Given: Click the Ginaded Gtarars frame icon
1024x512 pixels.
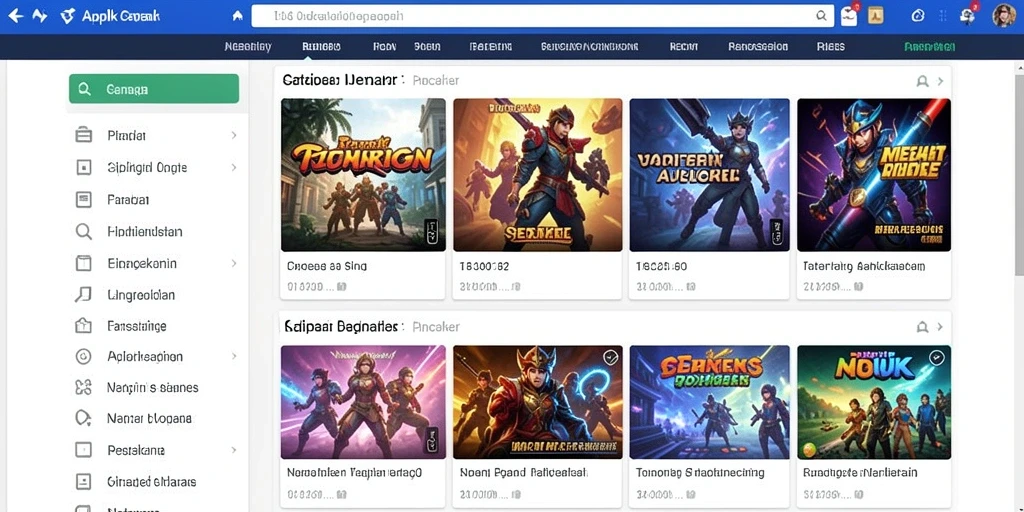Looking at the screenshot, I should tap(84, 482).
